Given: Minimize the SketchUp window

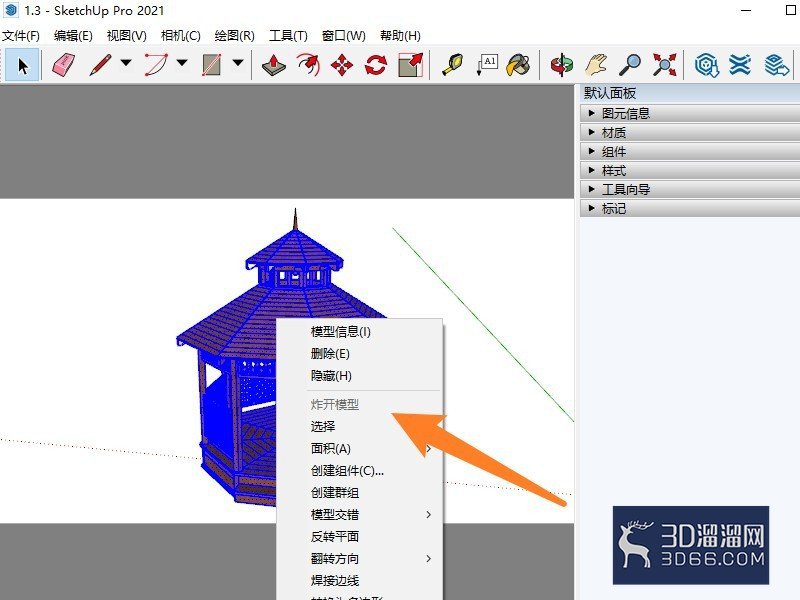Looking at the screenshot, I should click(x=746, y=10).
